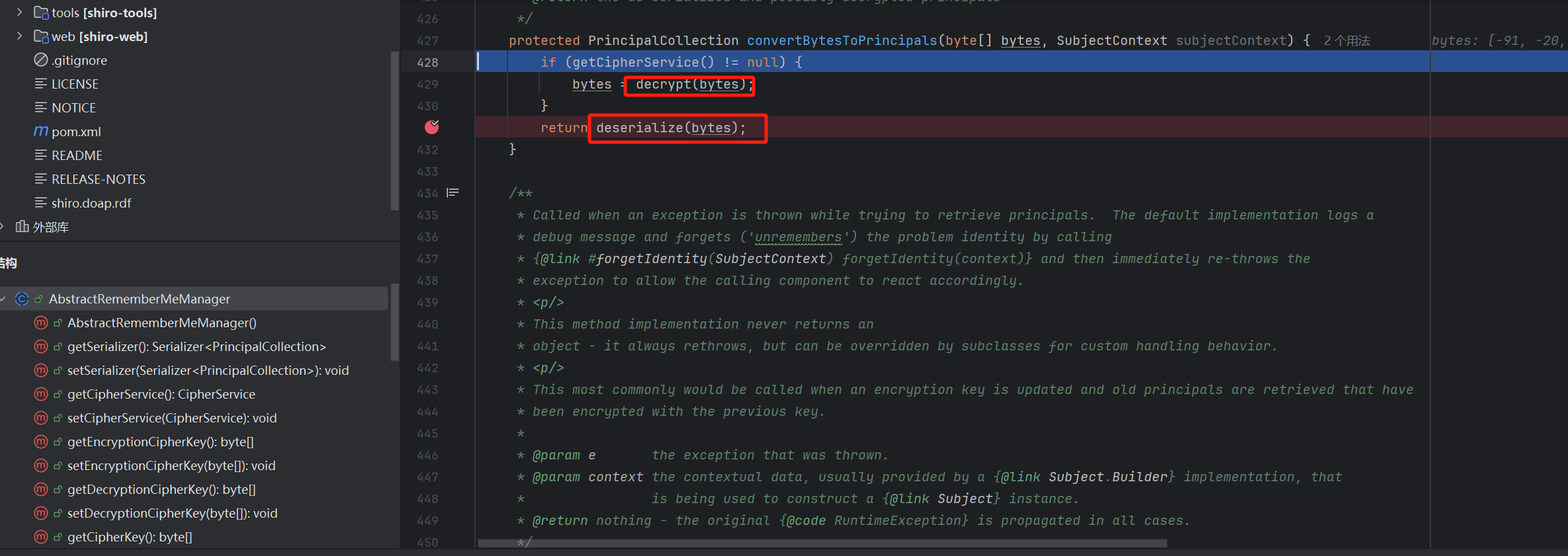Collapse the AbstractRememberMeManager structure node
The image size is (1568, 556).
[x=3, y=299]
